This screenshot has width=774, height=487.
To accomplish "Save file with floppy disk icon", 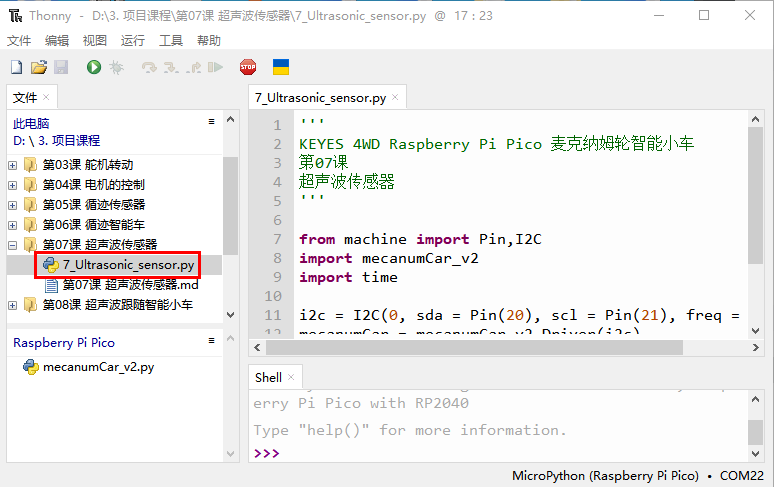I will pos(61,67).
